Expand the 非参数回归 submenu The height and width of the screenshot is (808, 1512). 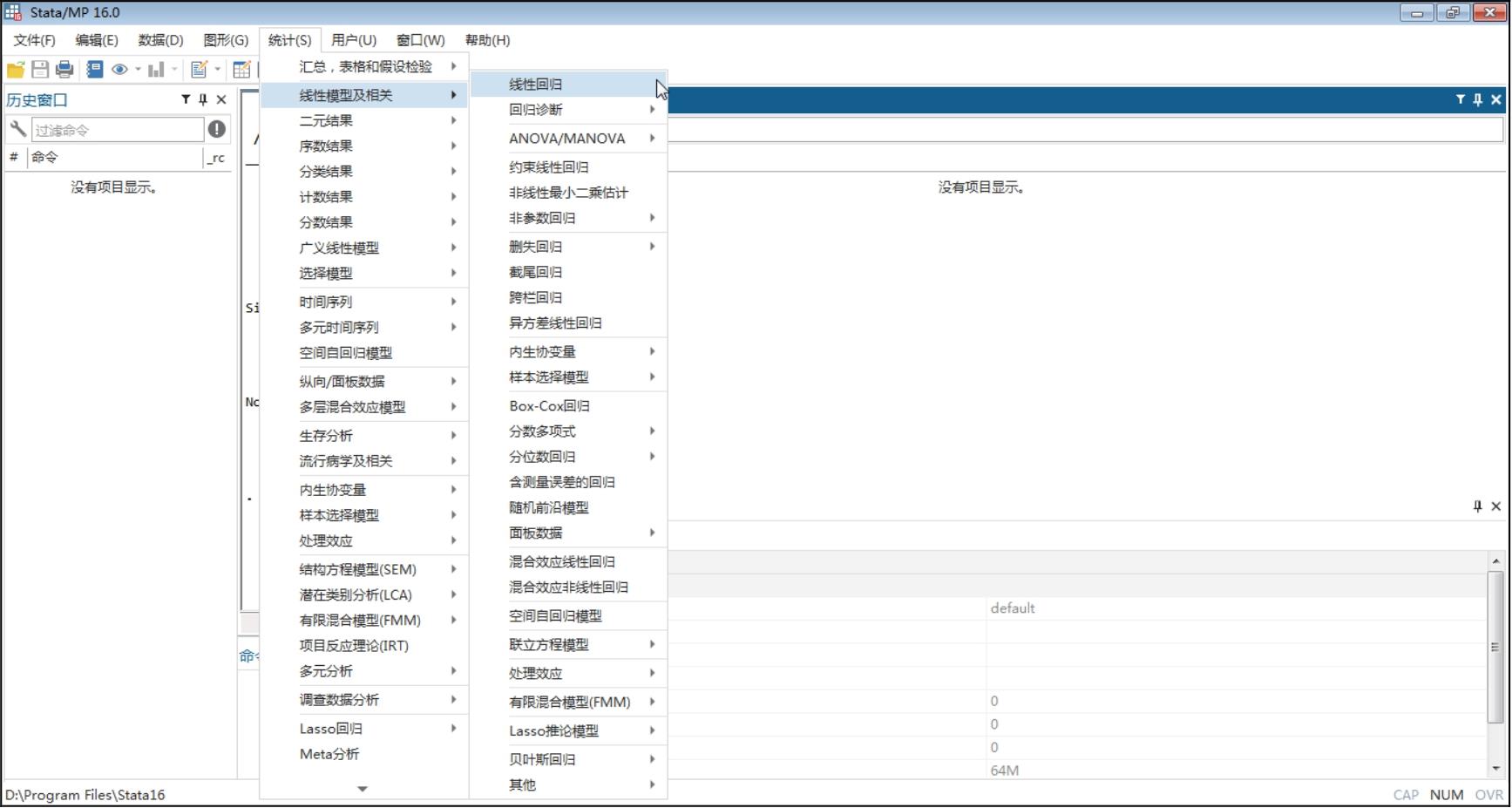(x=569, y=218)
